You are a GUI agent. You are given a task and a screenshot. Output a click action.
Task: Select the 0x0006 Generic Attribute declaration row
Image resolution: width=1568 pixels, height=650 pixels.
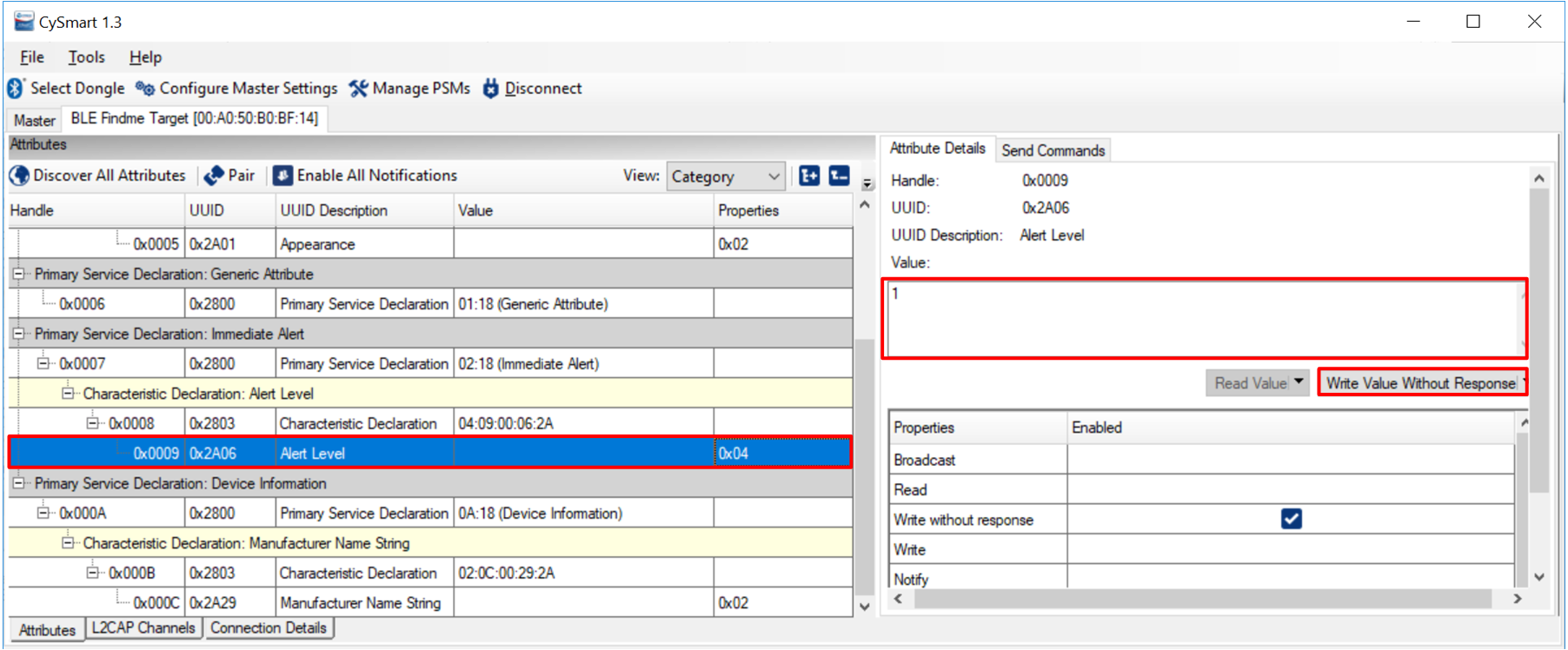click(430, 304)
